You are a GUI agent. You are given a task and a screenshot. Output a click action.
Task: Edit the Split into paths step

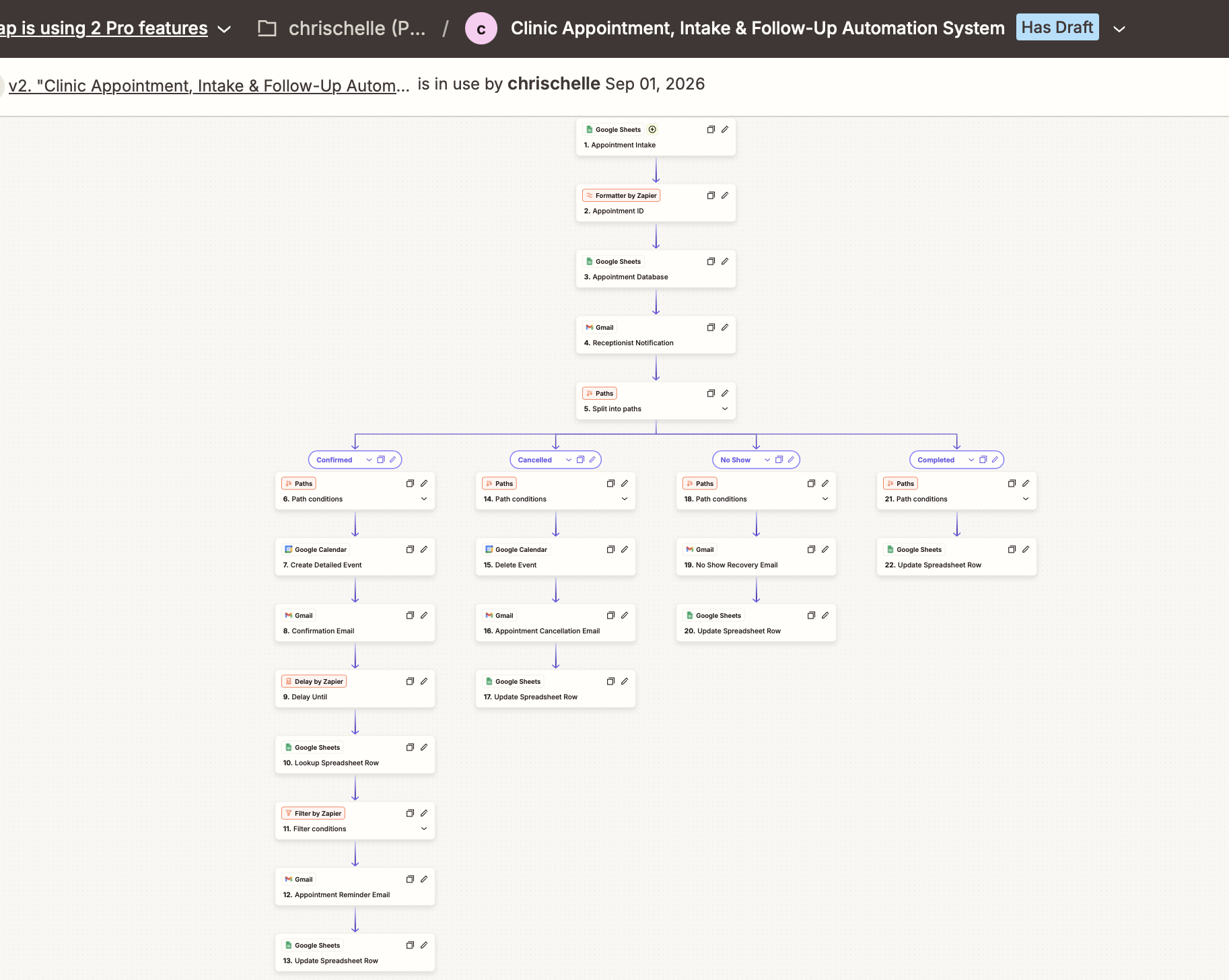click(725, 393)
